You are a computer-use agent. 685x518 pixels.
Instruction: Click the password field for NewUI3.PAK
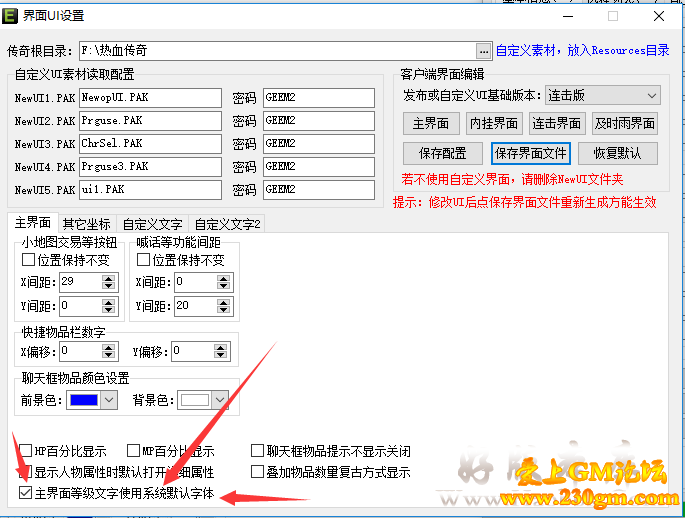(319, 144)
